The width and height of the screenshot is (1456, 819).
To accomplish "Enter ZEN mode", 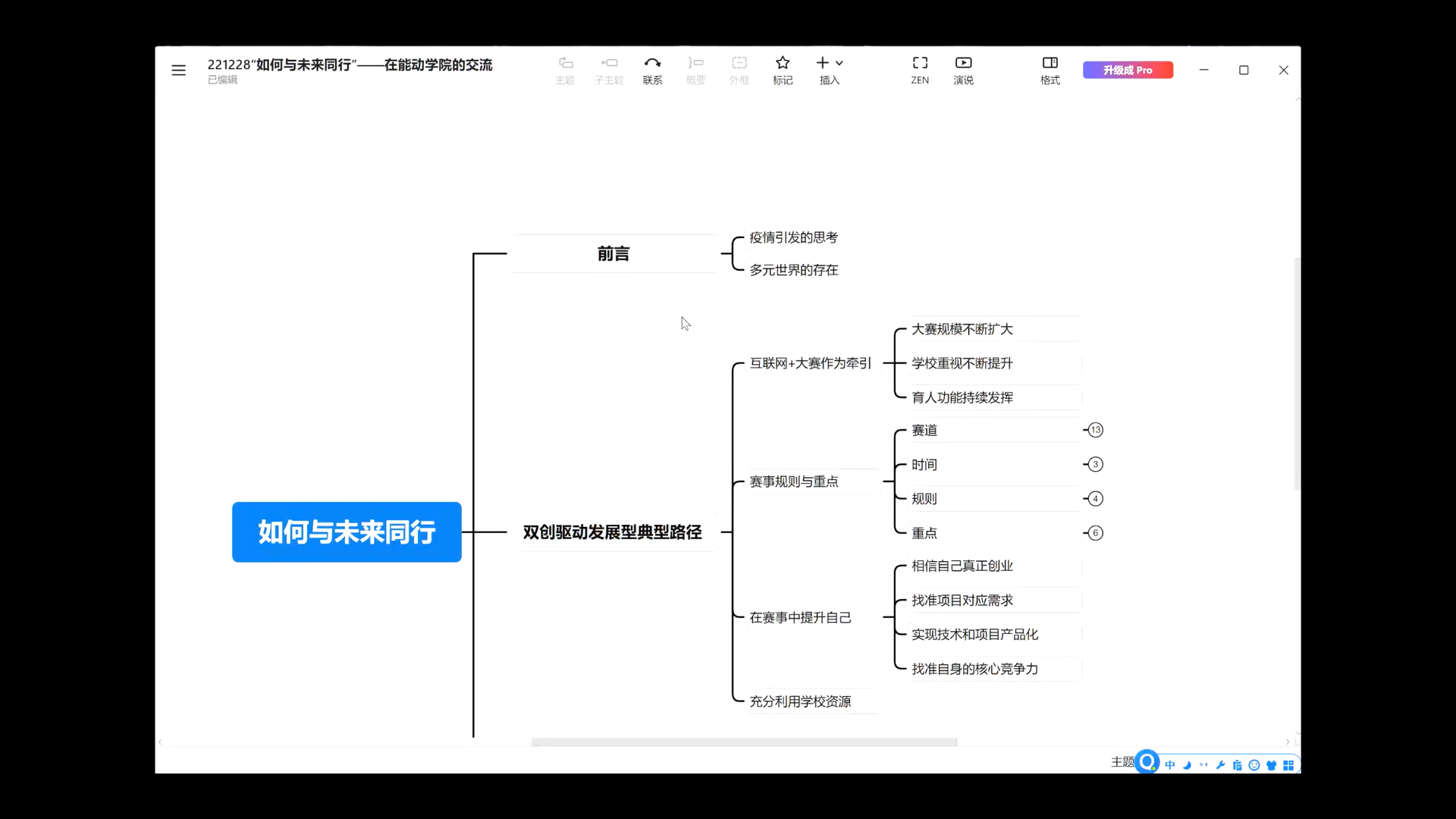I will pos(920,70).
